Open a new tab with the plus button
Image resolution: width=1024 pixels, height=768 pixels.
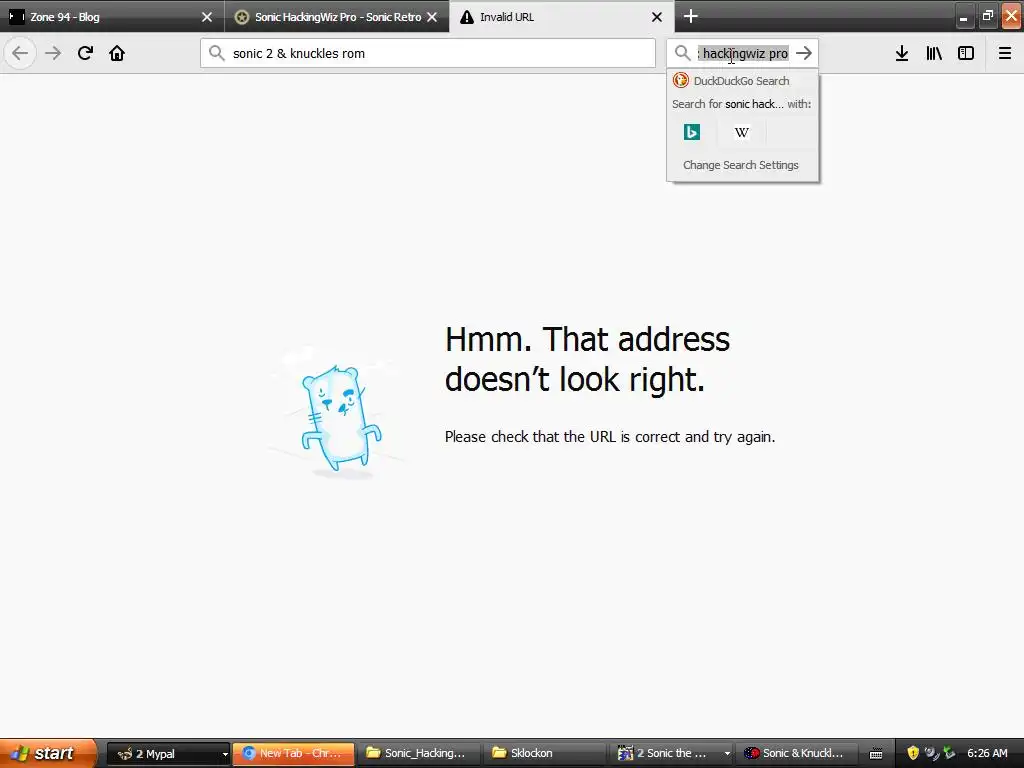tap(691, 16)
